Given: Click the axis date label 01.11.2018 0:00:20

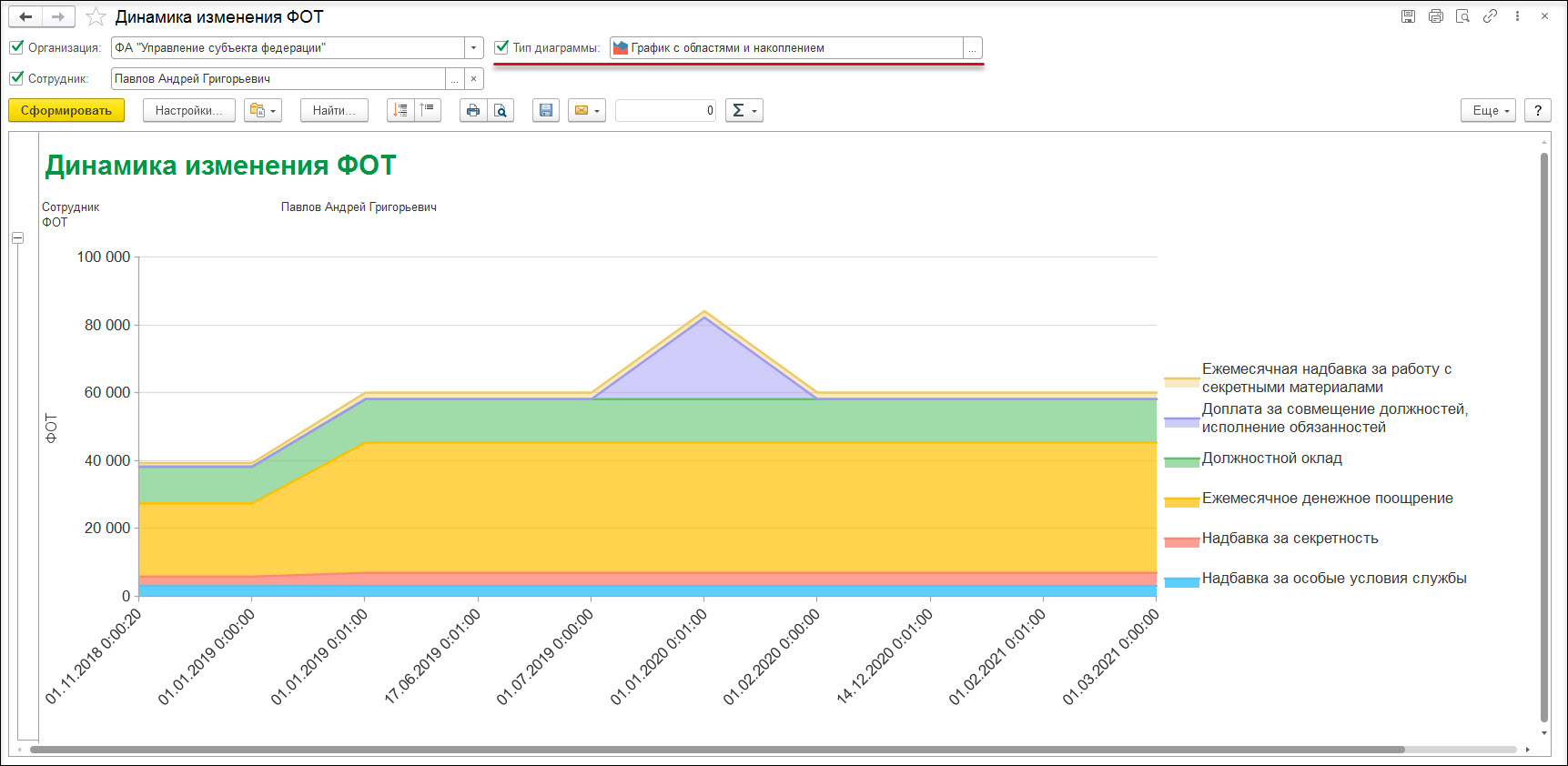Looking at the screenshot, I should click(93, 657).
